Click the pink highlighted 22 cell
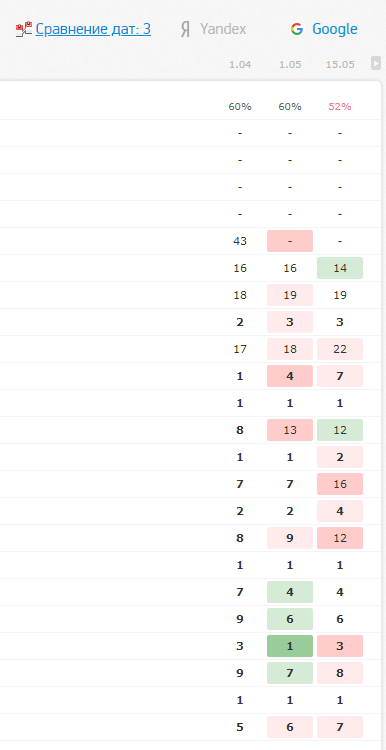386x750 pixels. click(340, 349)
